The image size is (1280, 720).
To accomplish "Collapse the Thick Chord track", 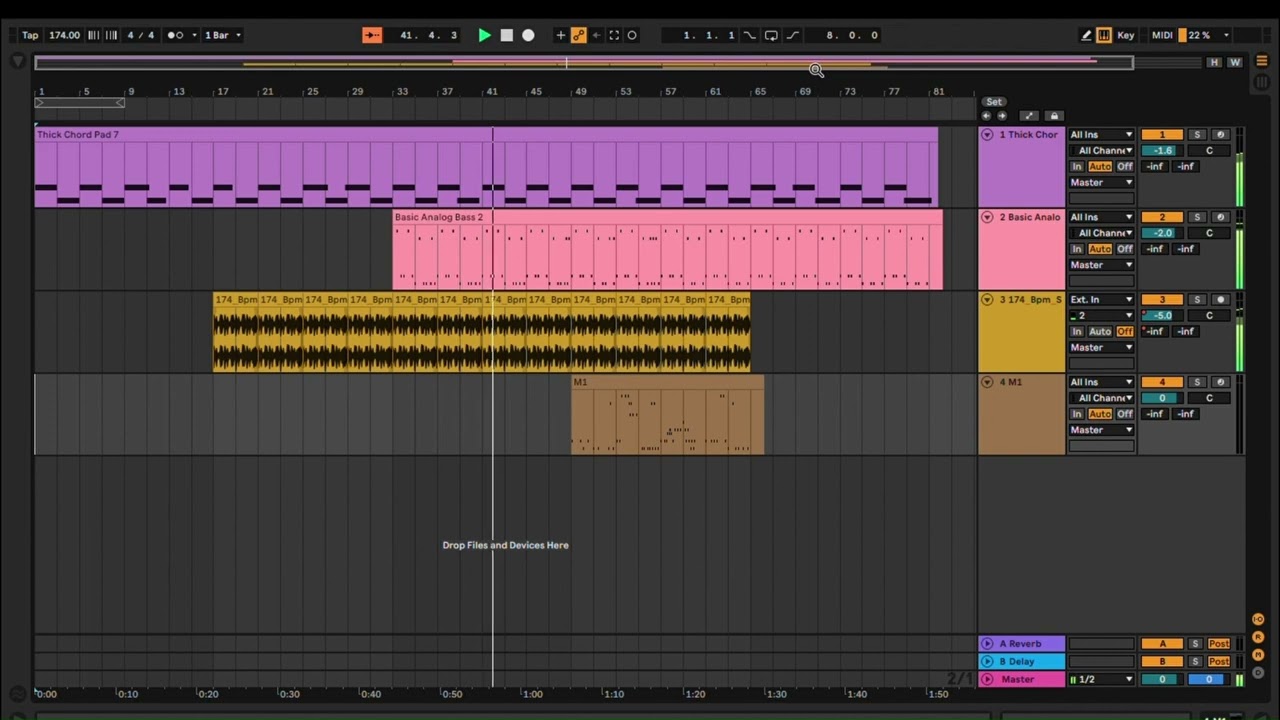I will click(x=987, y=135).
